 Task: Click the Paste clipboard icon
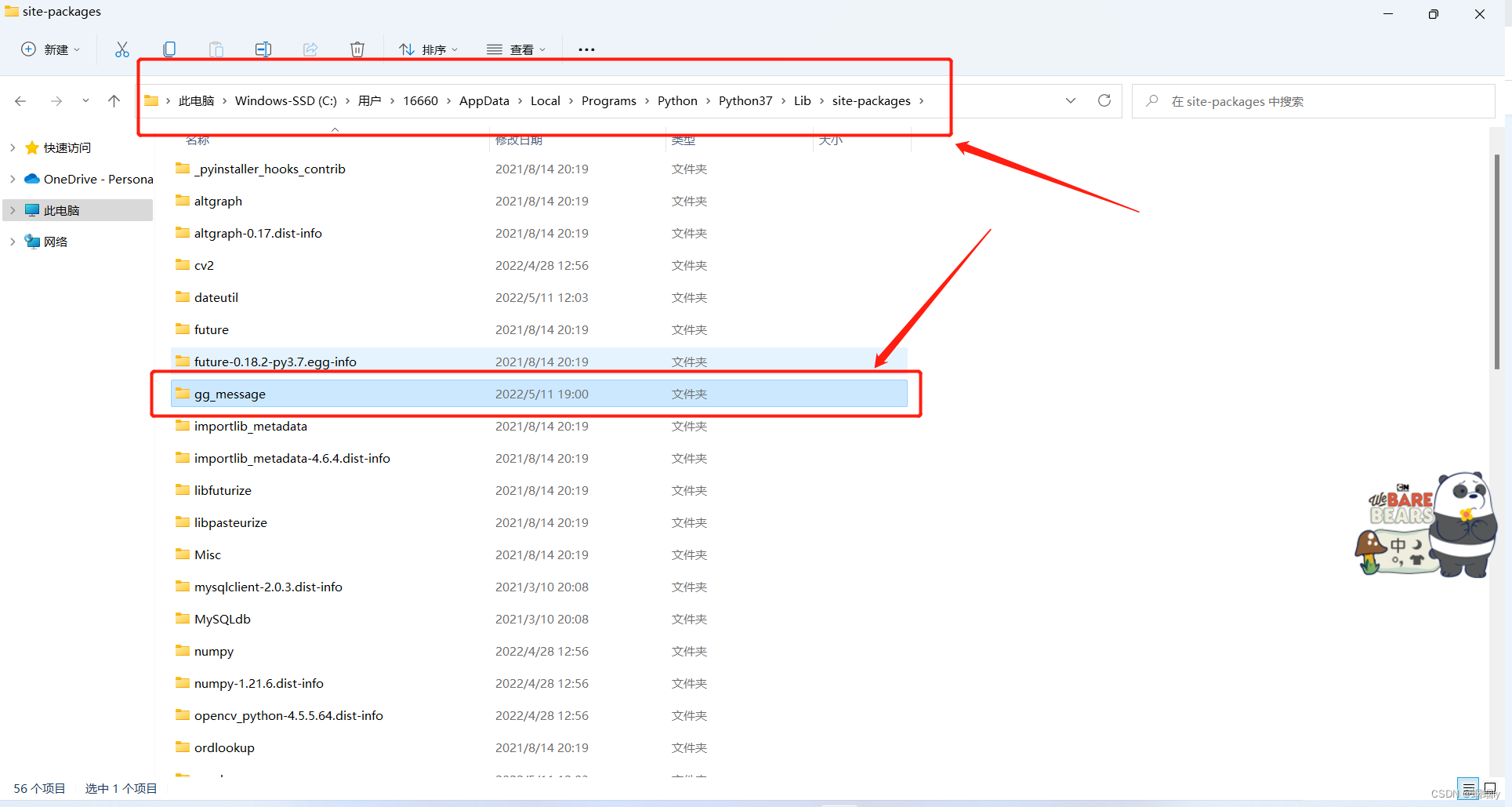pos(216,49)
